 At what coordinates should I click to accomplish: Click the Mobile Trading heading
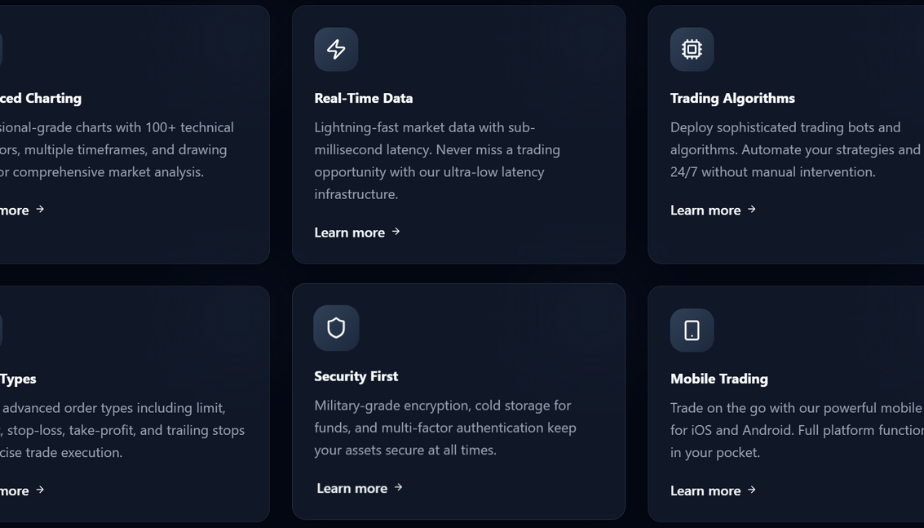[x=719, y=379]
